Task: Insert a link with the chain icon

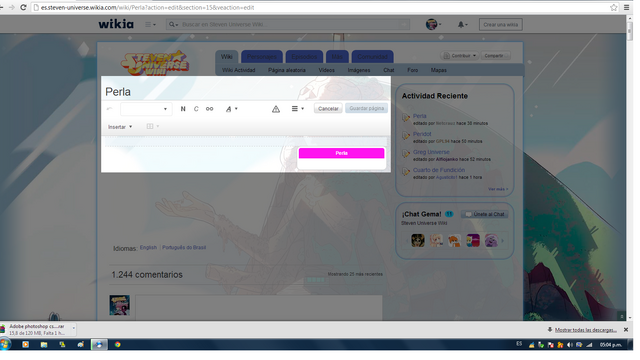Action: (x=209, y=109)
